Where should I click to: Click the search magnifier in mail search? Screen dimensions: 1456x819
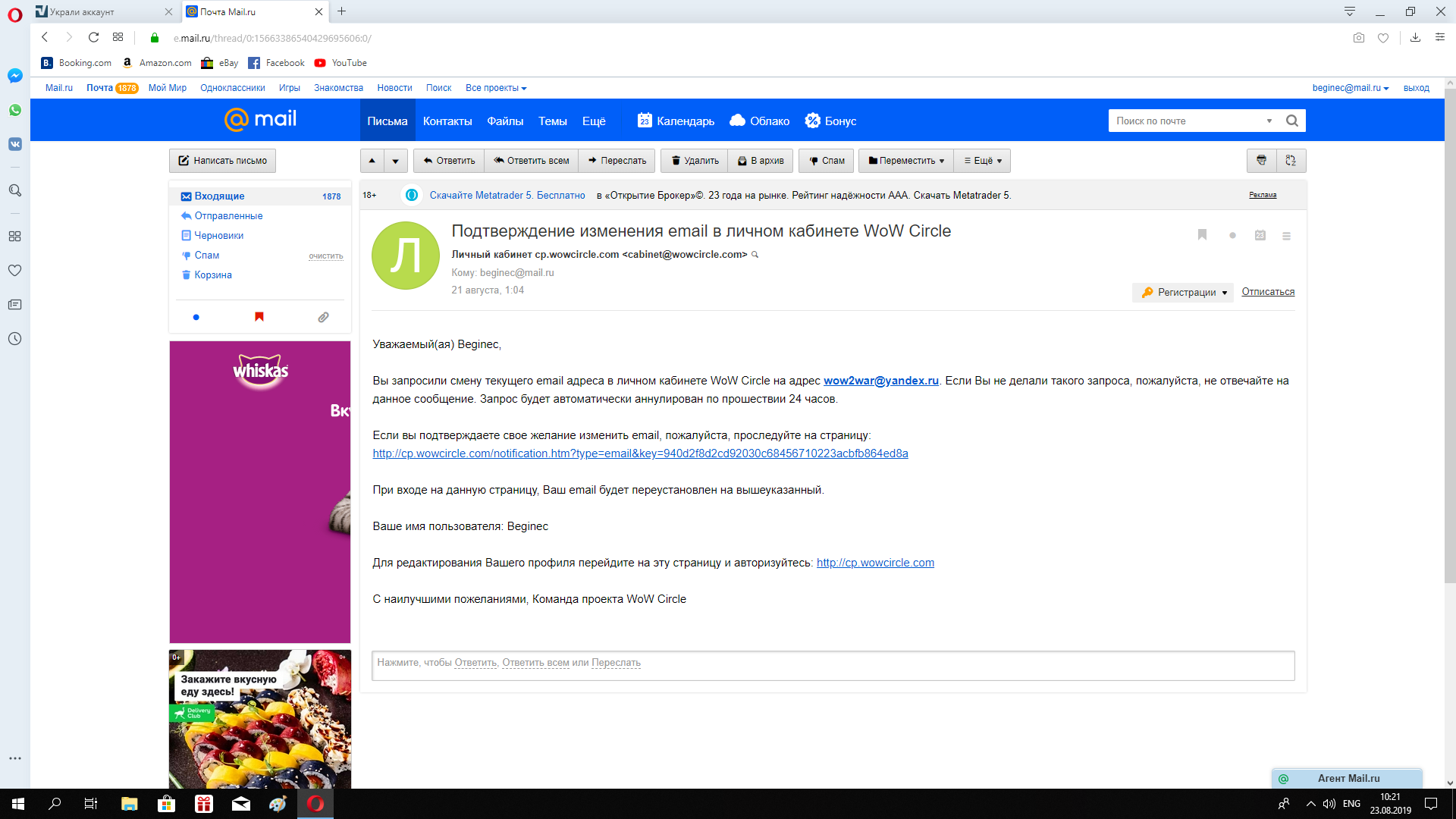click(1292, 121)
